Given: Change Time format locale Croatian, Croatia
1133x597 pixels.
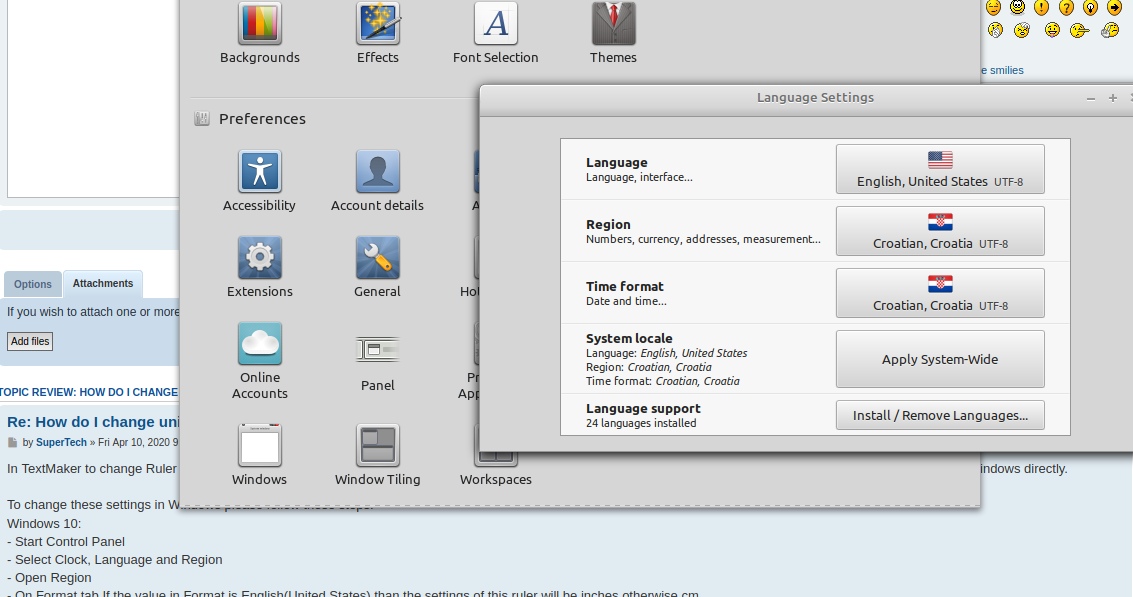Looking at the screenshot, I should coord(940,293).
